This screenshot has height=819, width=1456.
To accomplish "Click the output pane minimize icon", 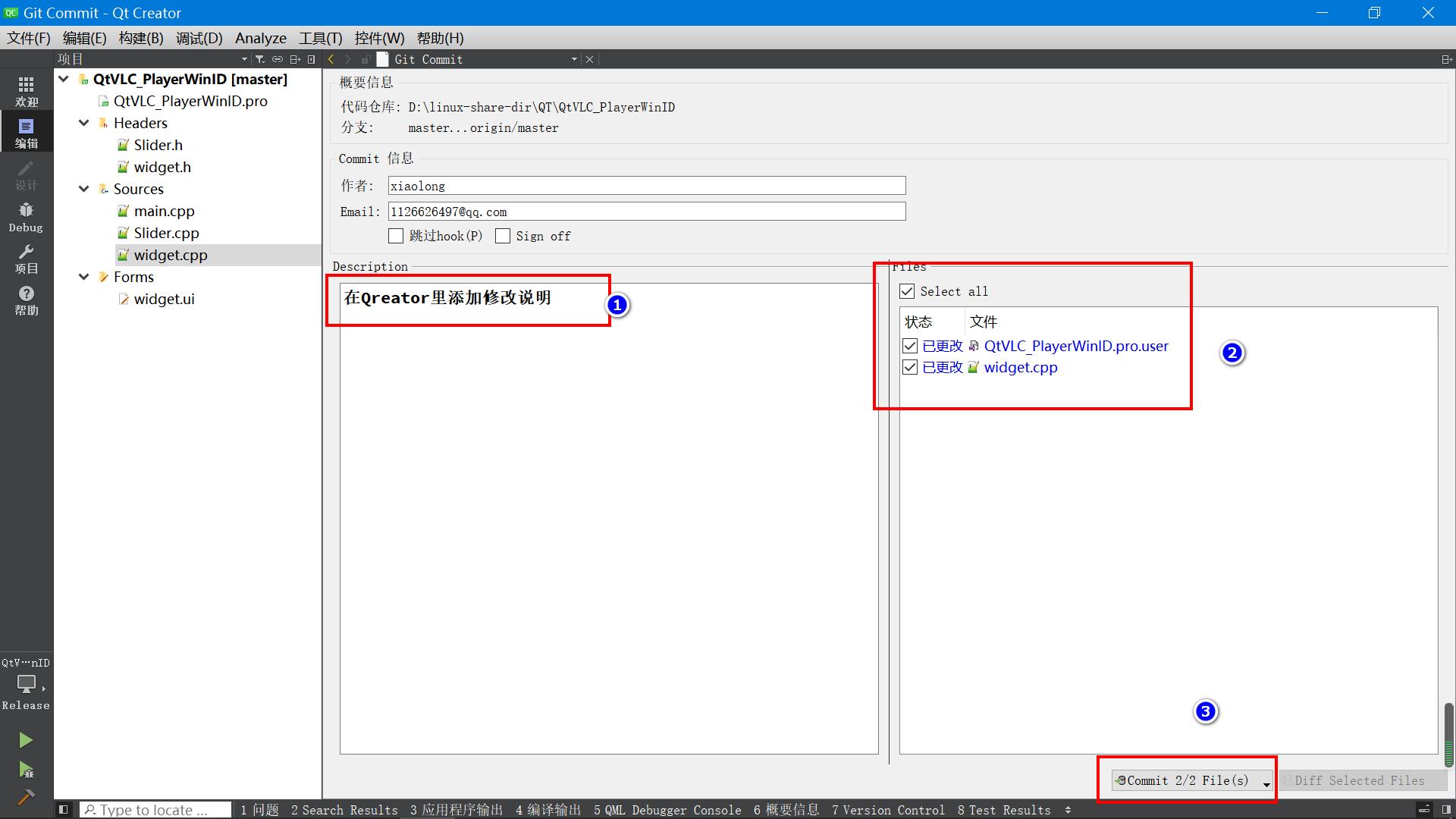I will pyautogui.click(x=1424, y=810).
